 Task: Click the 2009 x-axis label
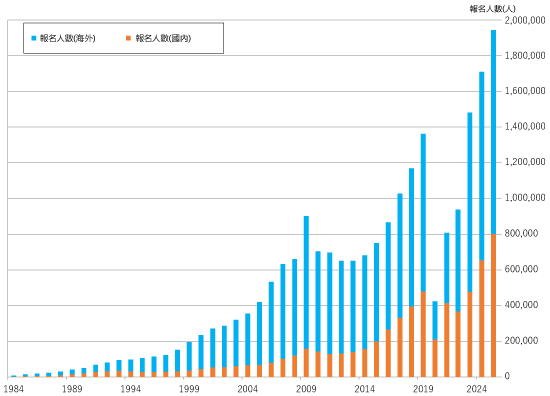pos(306,389)
